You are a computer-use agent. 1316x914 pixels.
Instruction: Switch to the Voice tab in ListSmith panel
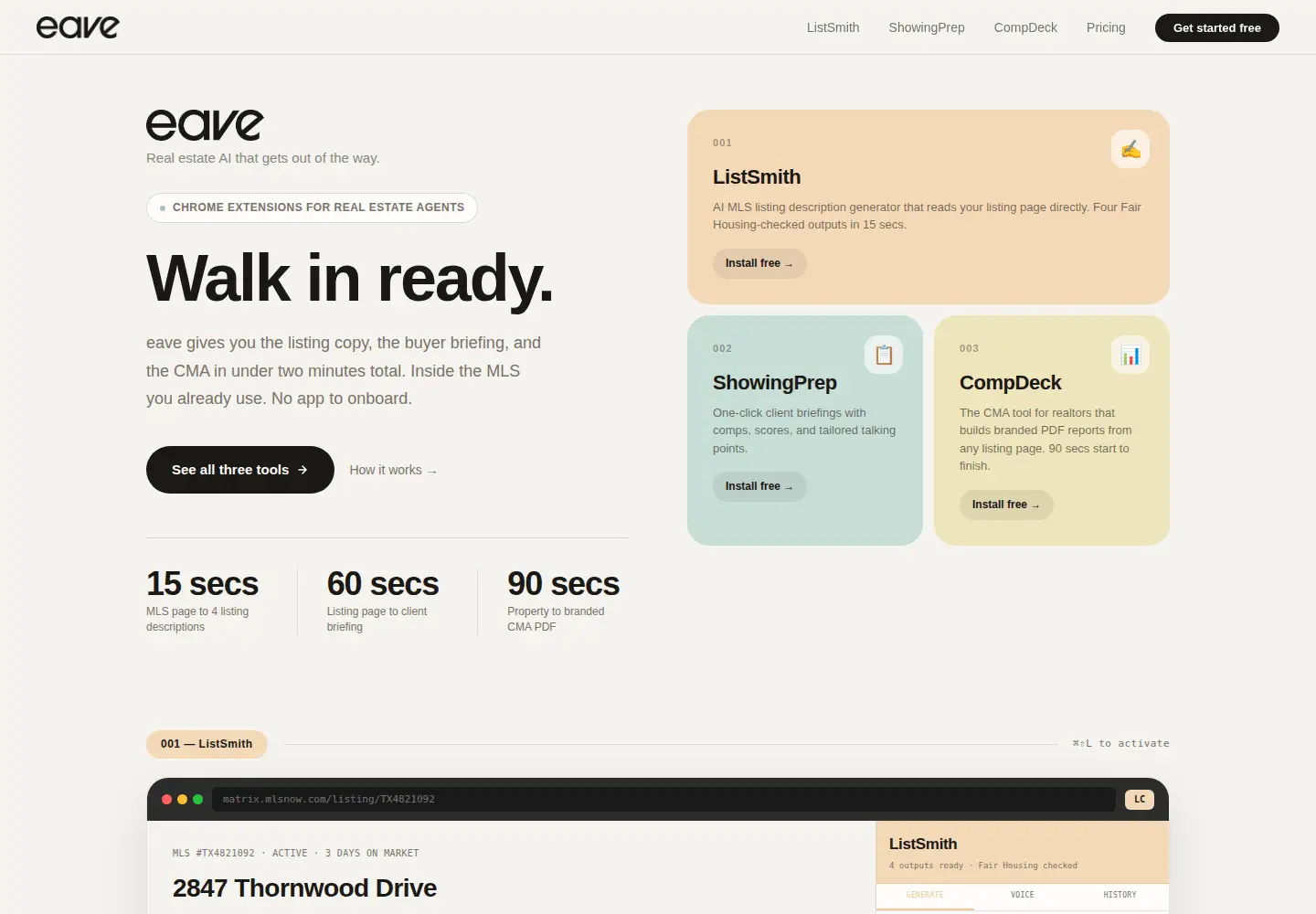pyautogui.click(x=1023, y=895)
